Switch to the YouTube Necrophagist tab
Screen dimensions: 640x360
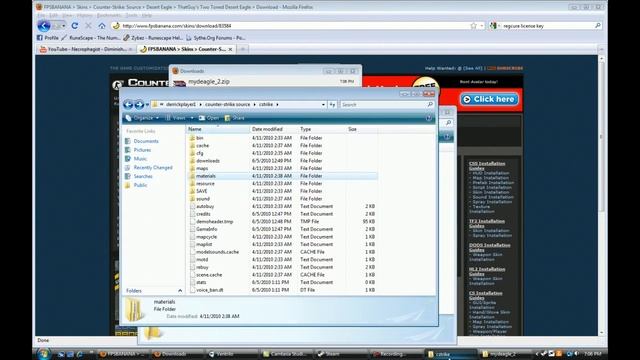[86, 49]
